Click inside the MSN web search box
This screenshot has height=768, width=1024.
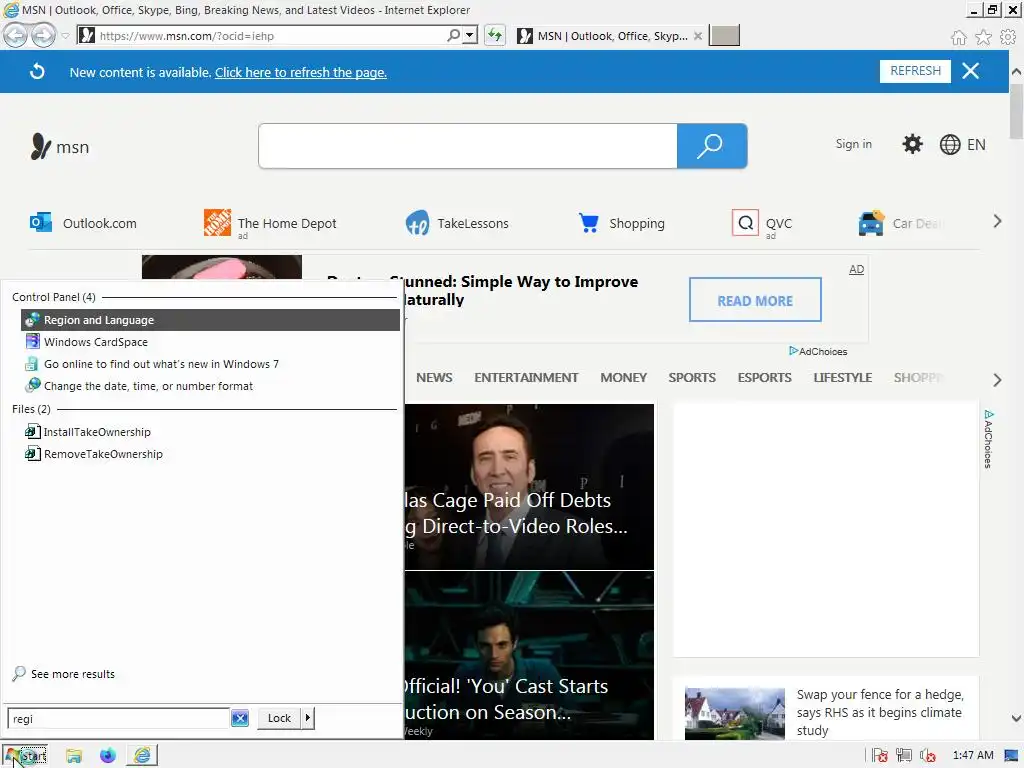click(x=468, y=146)
